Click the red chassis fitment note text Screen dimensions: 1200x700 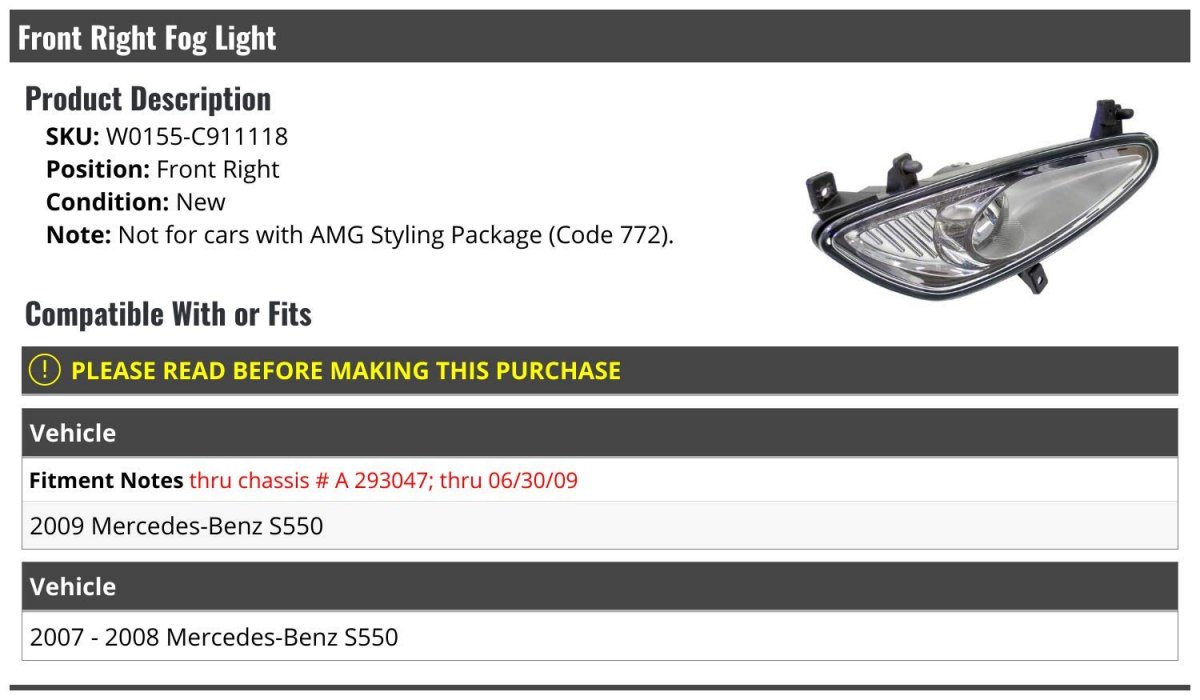(384, 480)
